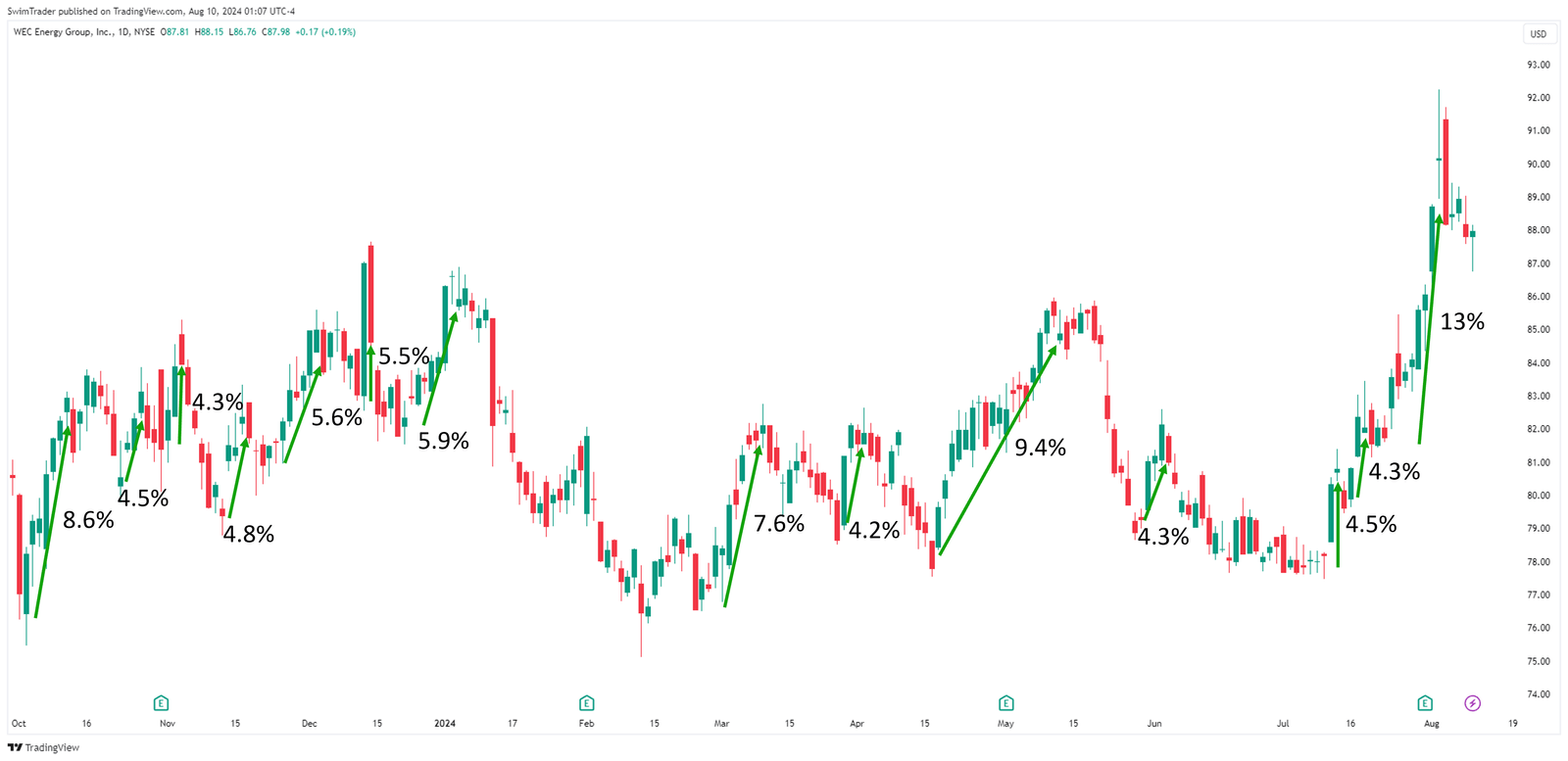
Task: Click the Dec label on the time axis
Action: (310, 724)
